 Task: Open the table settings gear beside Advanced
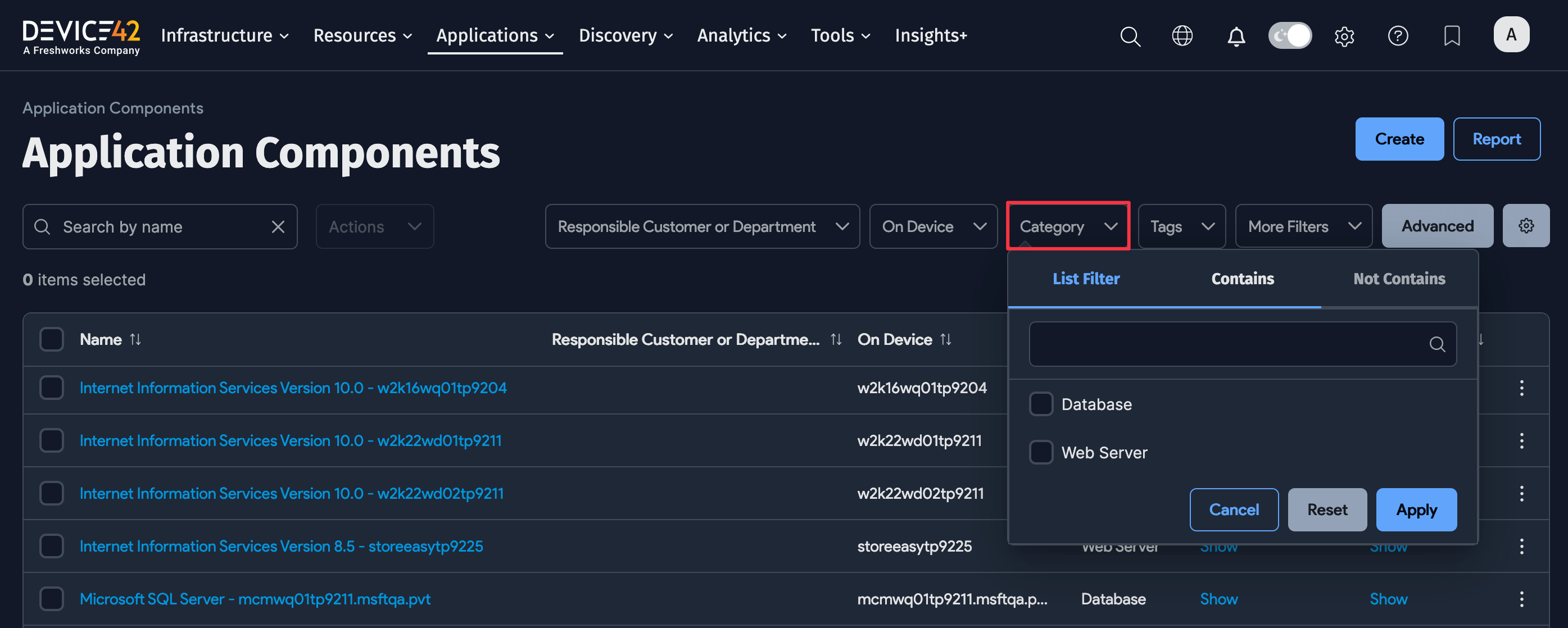tap(1526, 225)
